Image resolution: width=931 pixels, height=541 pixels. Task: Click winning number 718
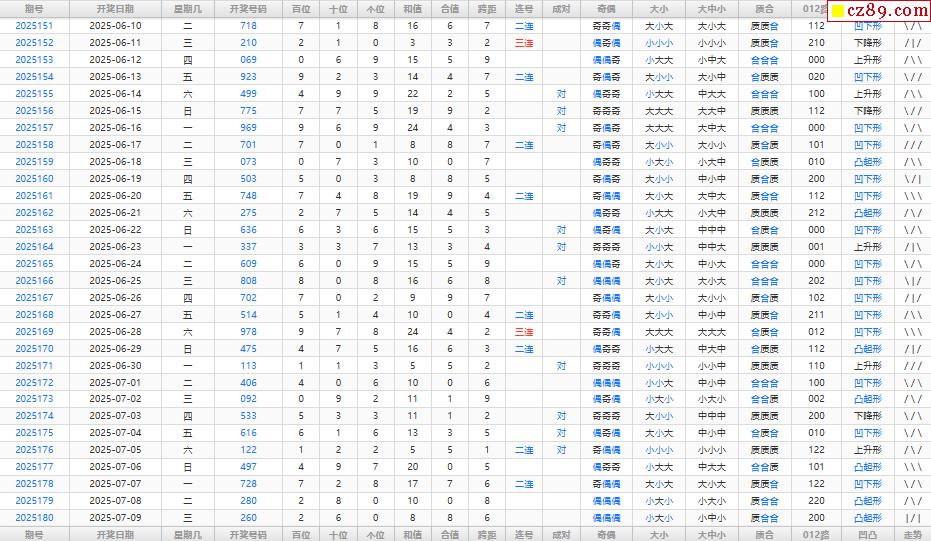tap(248, 26)
